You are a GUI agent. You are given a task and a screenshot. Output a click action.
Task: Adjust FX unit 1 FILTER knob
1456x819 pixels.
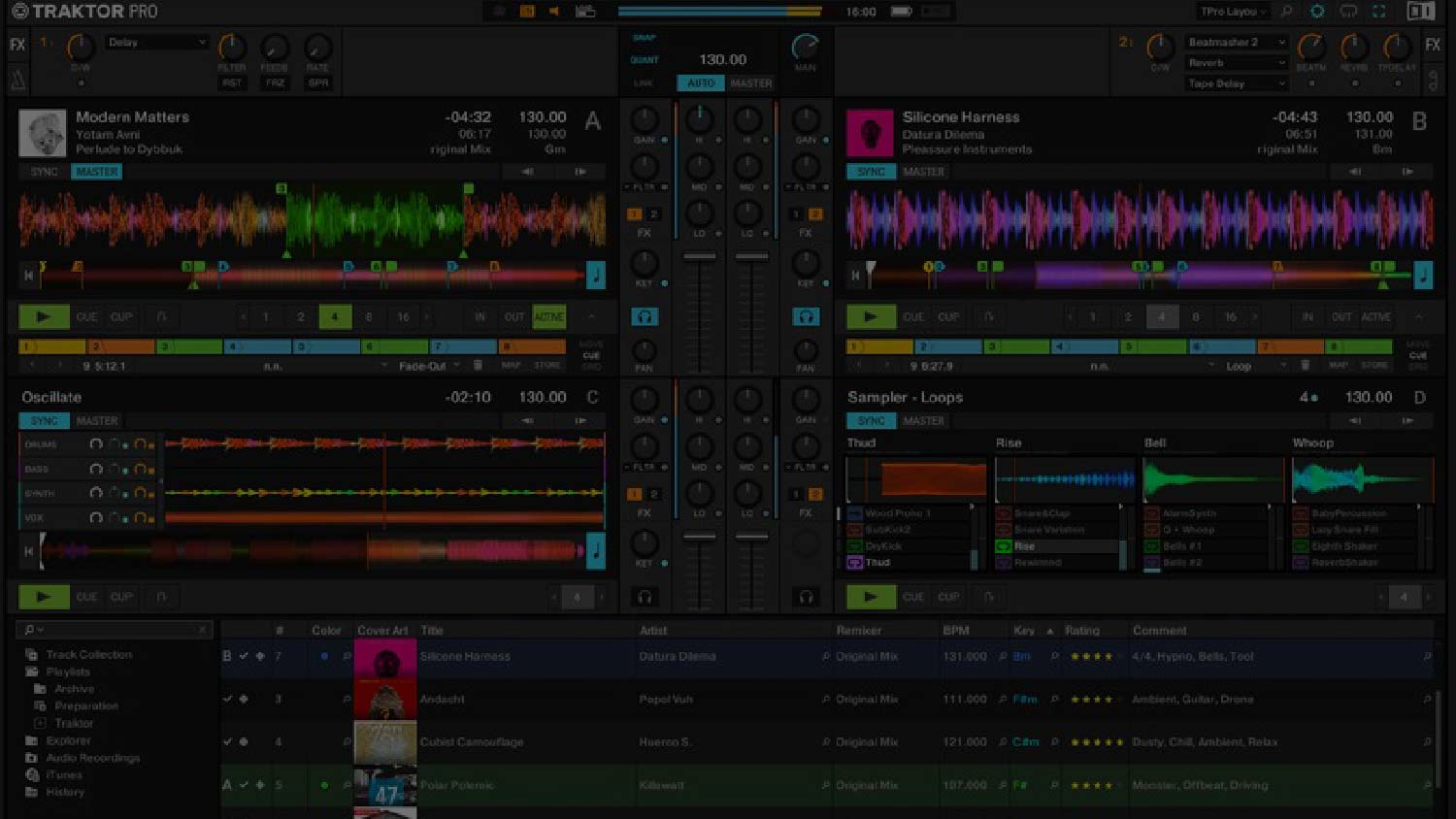coord(231,47)
